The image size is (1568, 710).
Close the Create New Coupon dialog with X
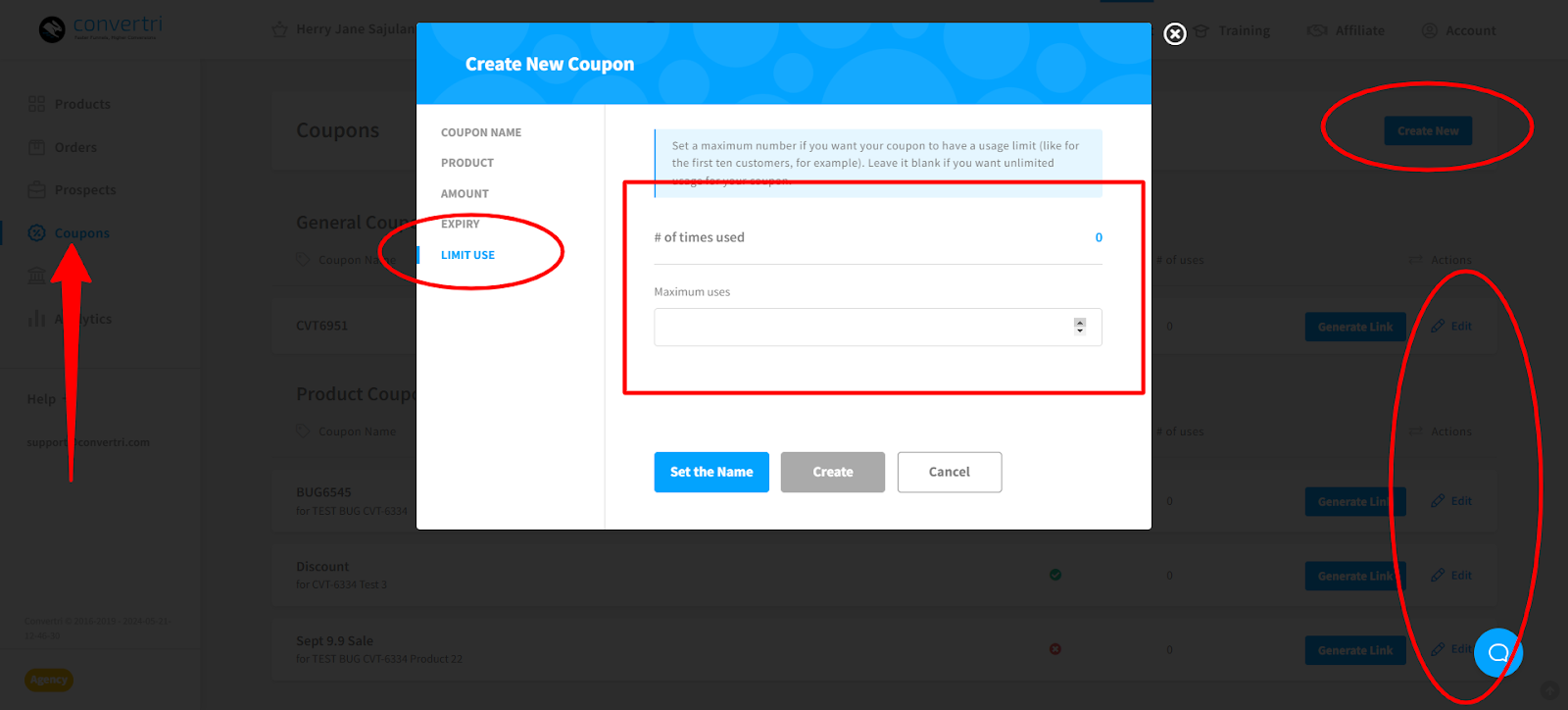pos(1174,34)
